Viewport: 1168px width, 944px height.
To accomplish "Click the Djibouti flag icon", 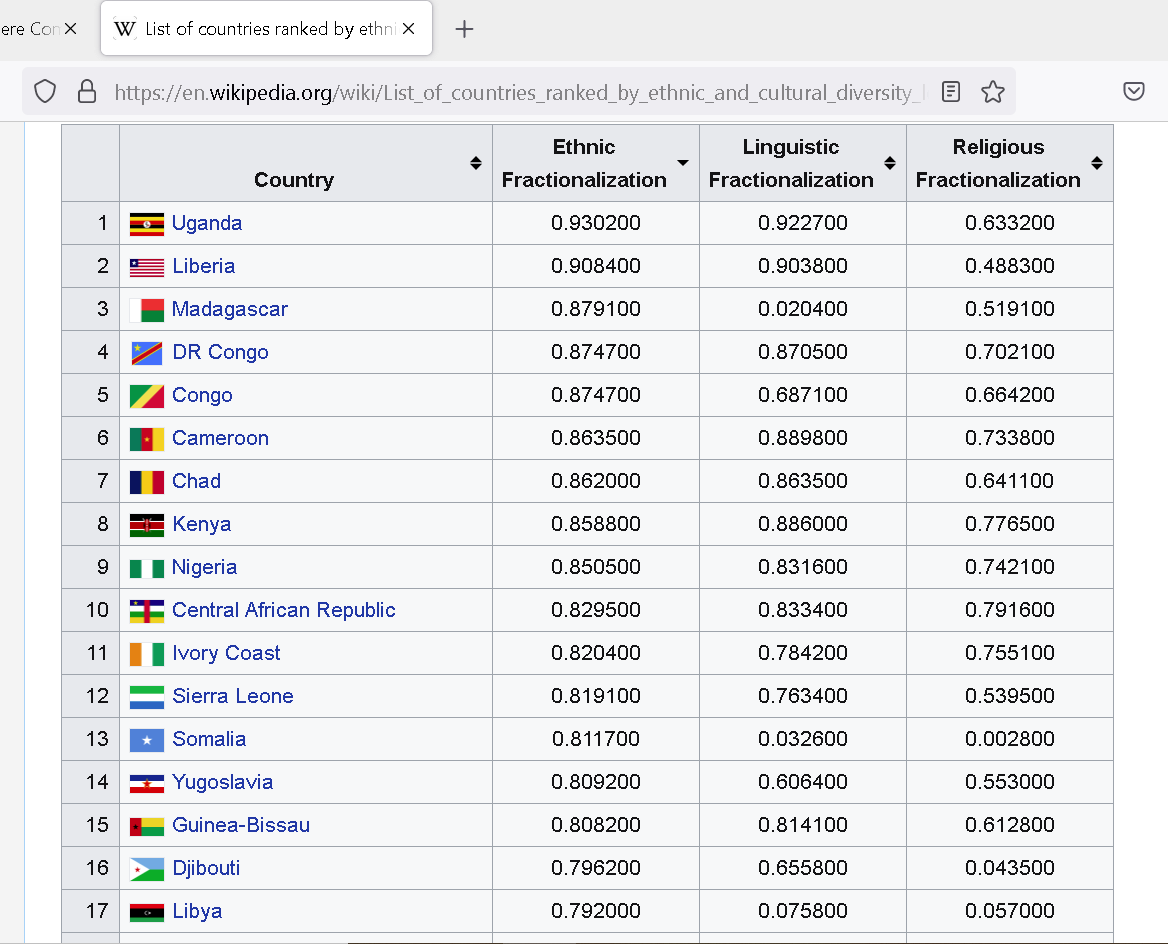I will (147, 869).
